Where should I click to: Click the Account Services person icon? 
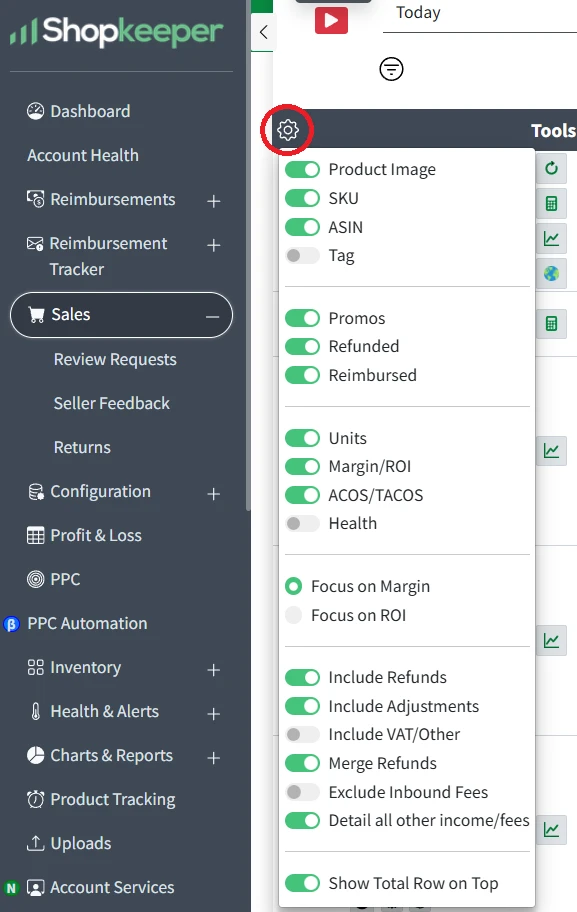tap(35, 888)
